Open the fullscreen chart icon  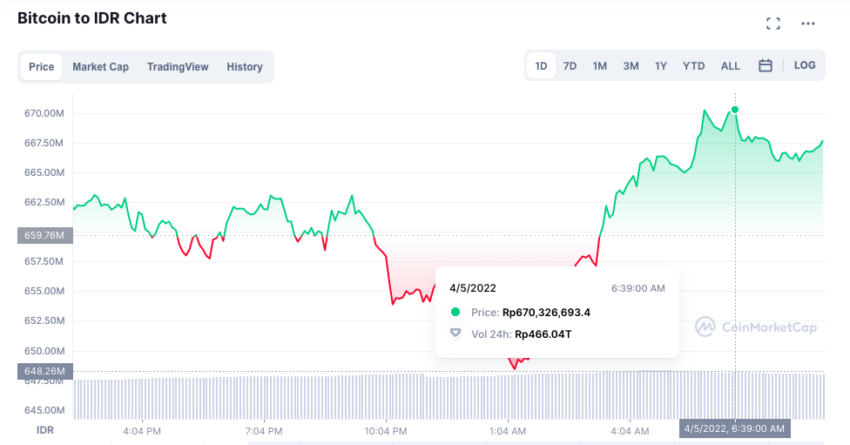click(x=773, y=23)
